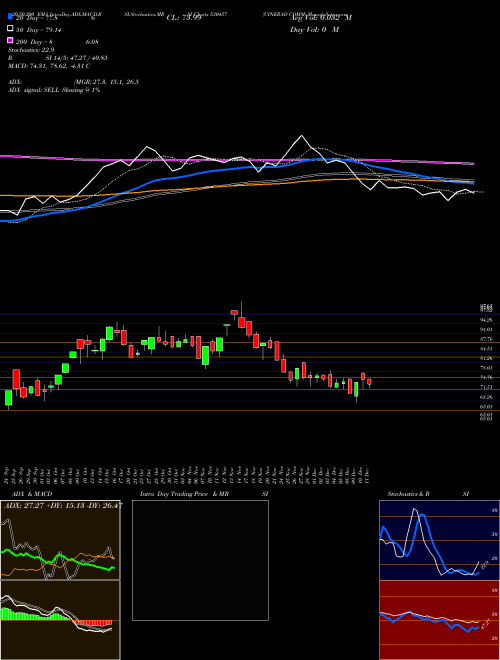Click the 'ADX signal: SELL' text
The height and width of the screenshot is (660, 500).
coord(34,90)
